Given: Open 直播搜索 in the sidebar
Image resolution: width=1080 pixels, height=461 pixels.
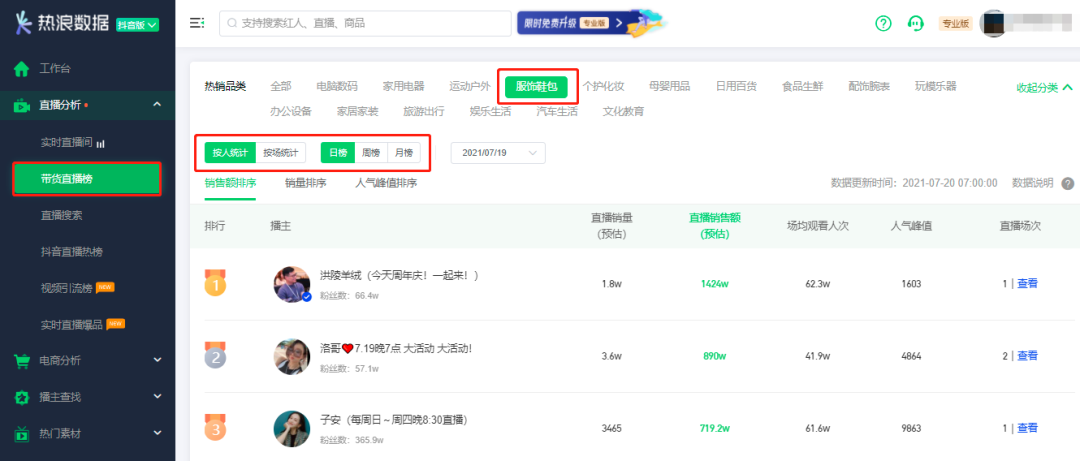Looking at the screenshot, I should click(62, 216).
